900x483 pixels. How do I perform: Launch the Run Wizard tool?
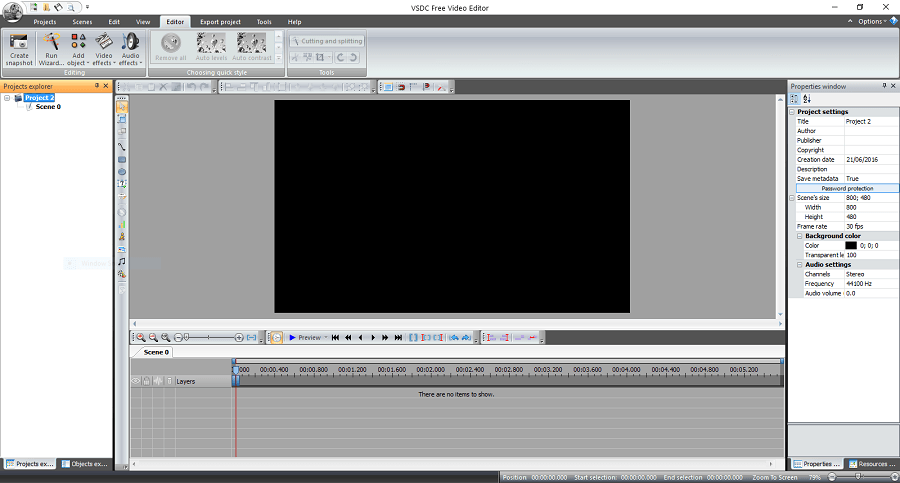(51, 49)
